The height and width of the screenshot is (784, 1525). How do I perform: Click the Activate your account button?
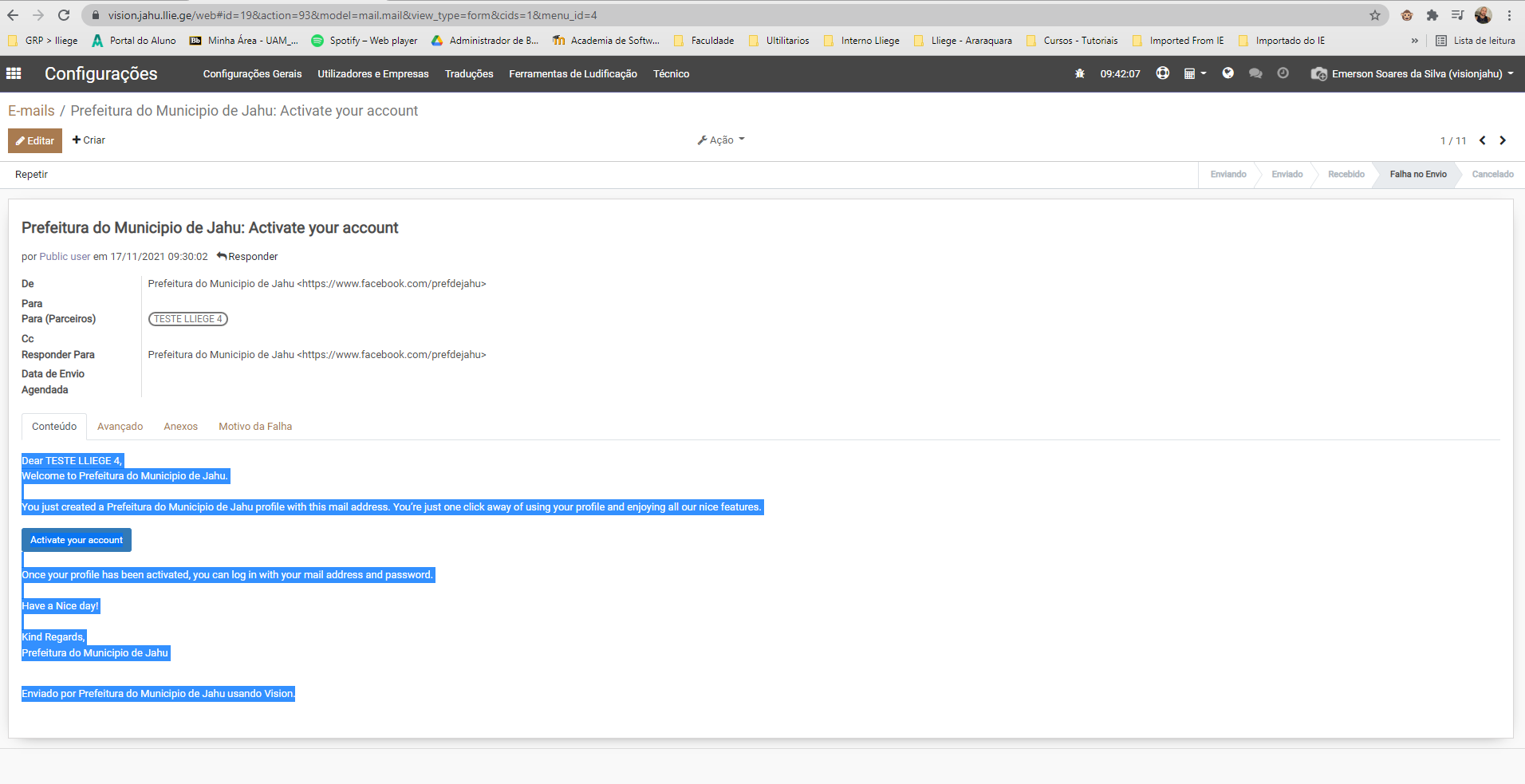77,540
